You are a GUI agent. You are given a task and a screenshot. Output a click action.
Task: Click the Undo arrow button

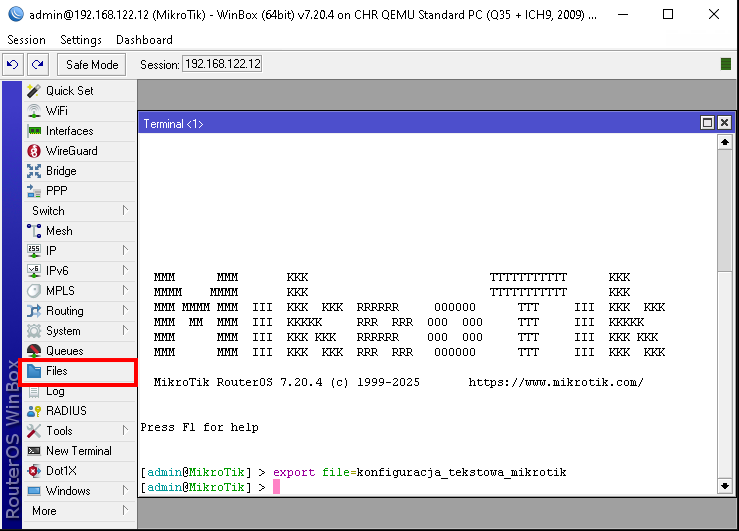point(13,64)
